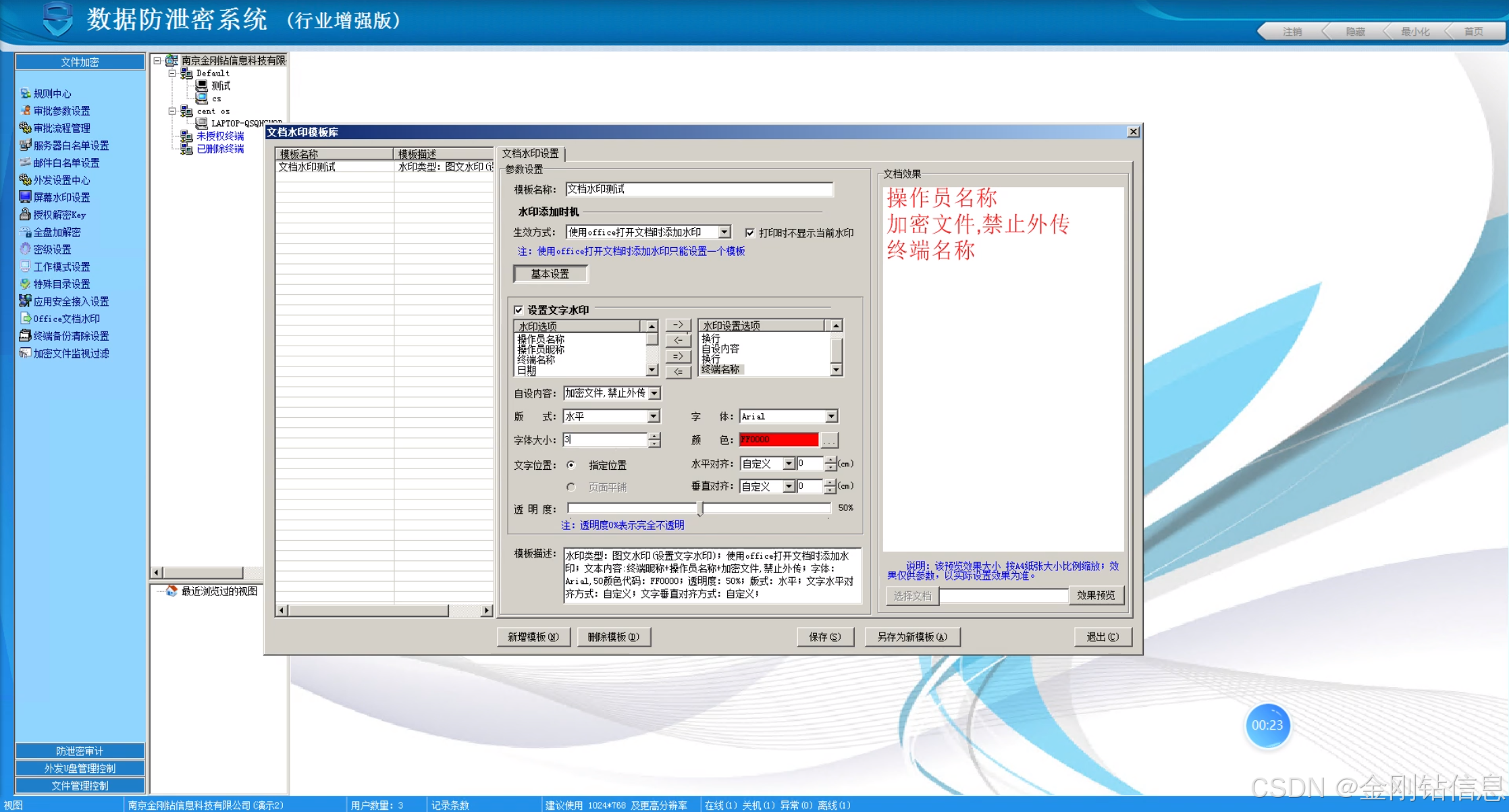Screen dimensions: 1509x812
Task: Select the 未授权终端 tree icon
Action: tap(187, 136)
